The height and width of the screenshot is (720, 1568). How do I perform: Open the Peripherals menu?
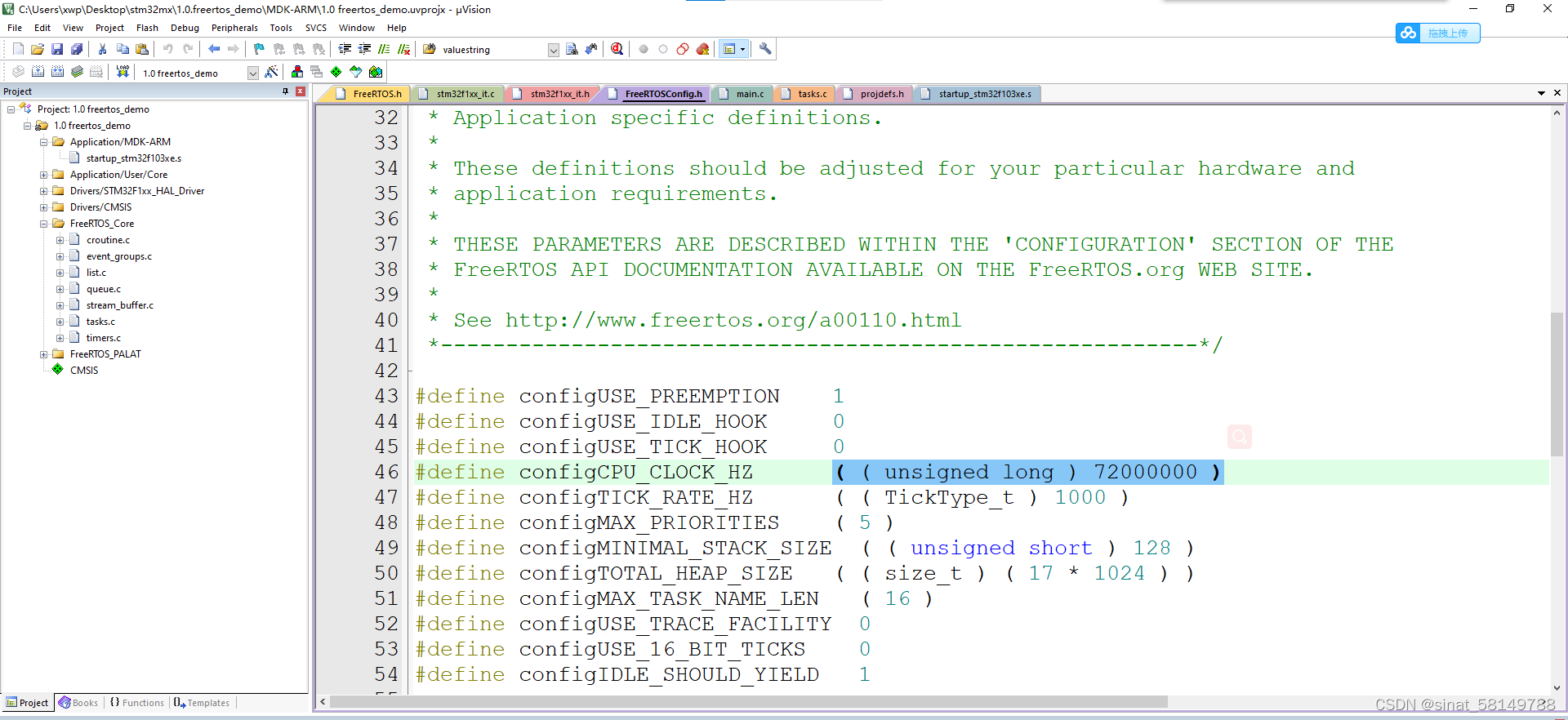(234, 28)
